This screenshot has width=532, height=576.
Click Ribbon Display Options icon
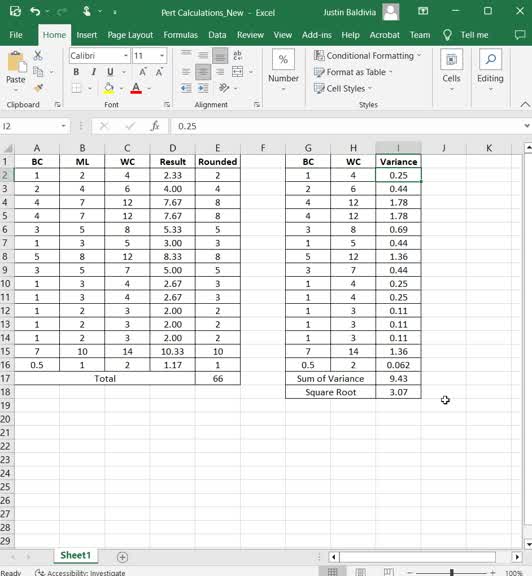coord(423,11)
